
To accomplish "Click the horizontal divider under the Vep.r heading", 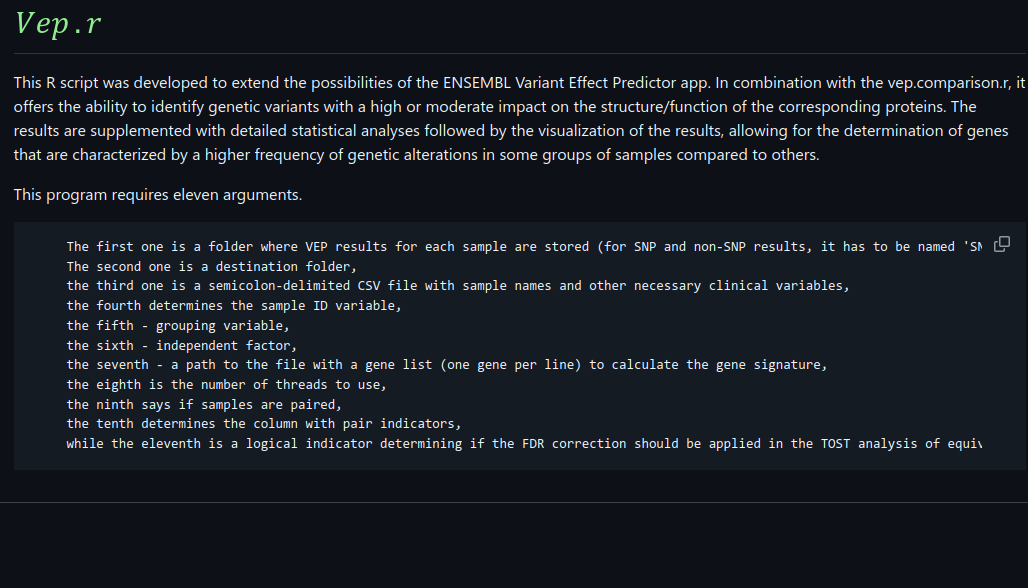I will pos(514,53).
